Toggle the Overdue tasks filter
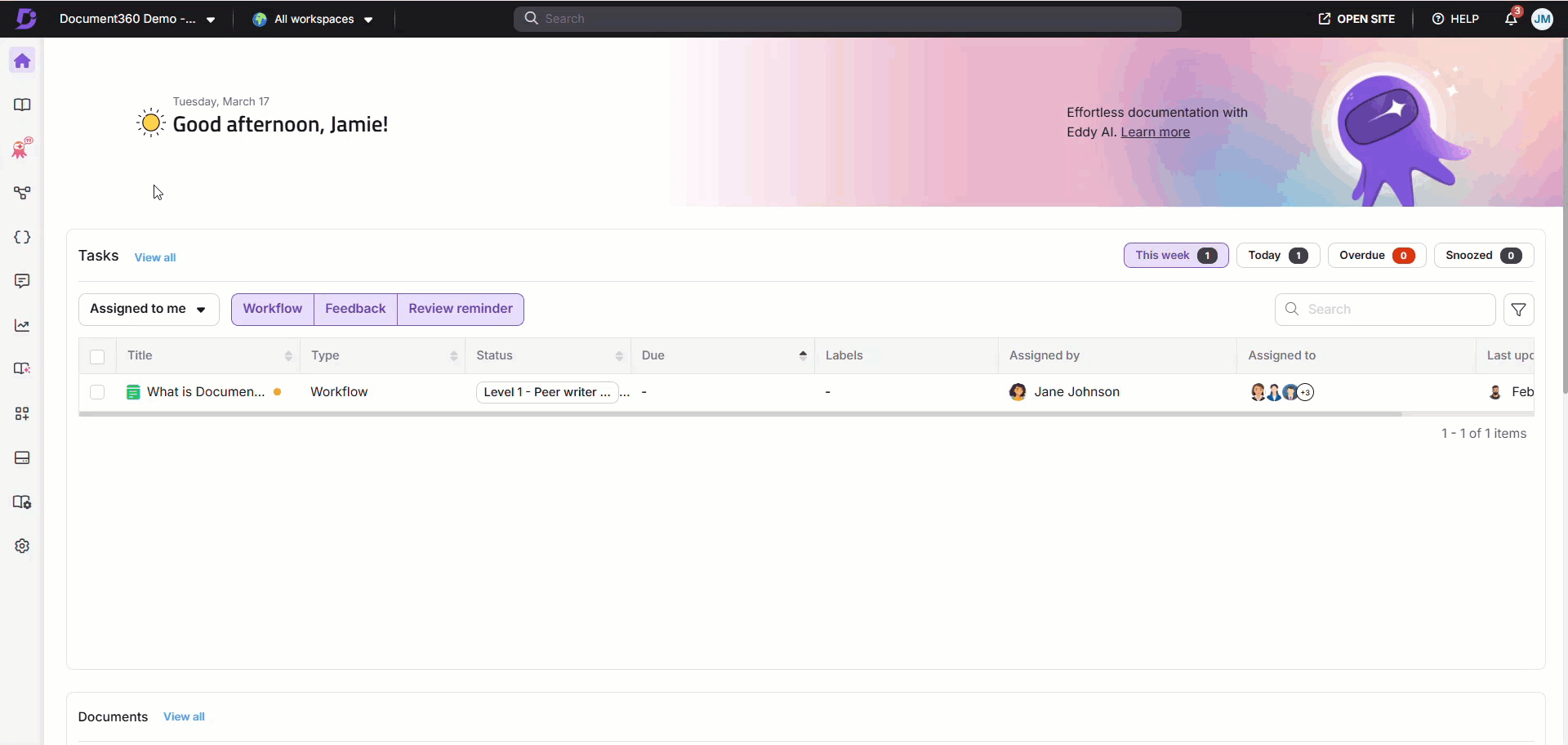1568x745 pixels. pyautogui.click(x=1376, y=256)
